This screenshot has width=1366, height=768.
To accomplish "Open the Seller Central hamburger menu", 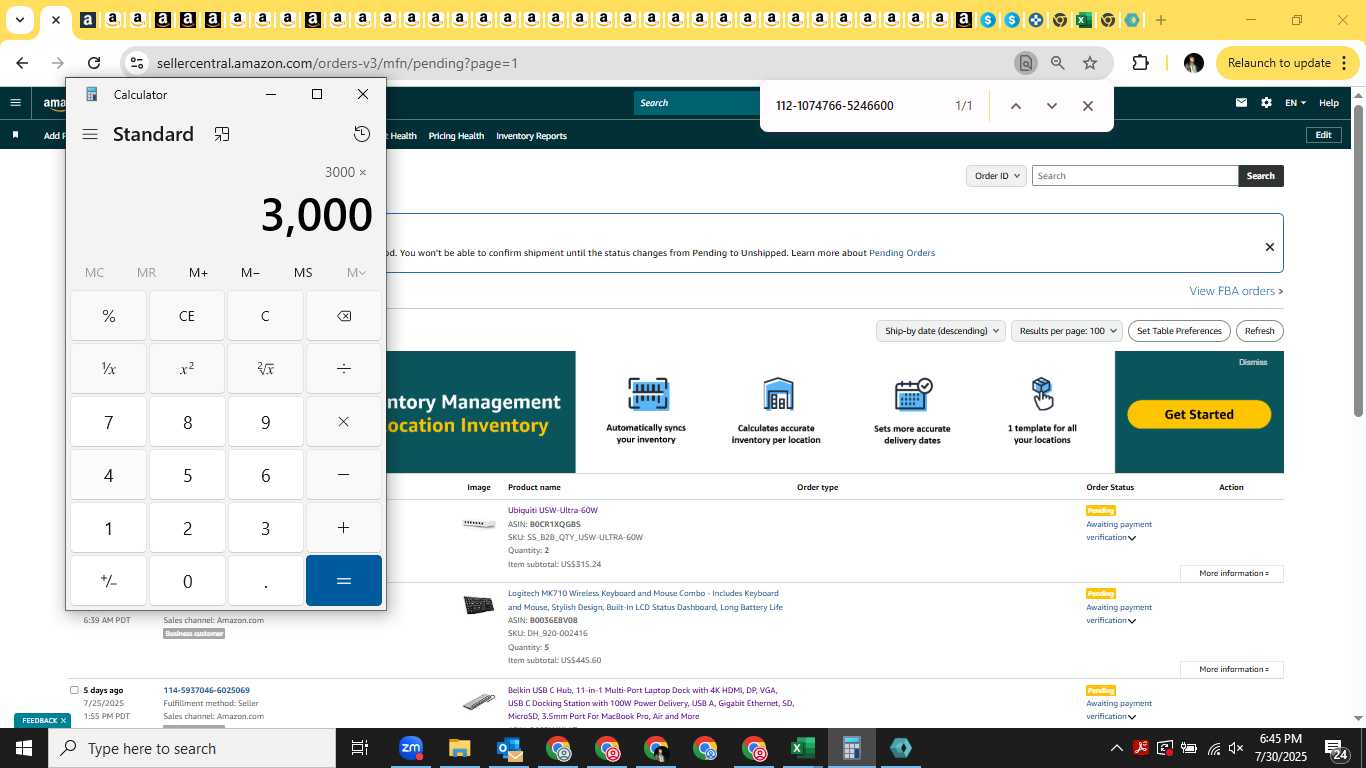I will [x=15, y=102].
